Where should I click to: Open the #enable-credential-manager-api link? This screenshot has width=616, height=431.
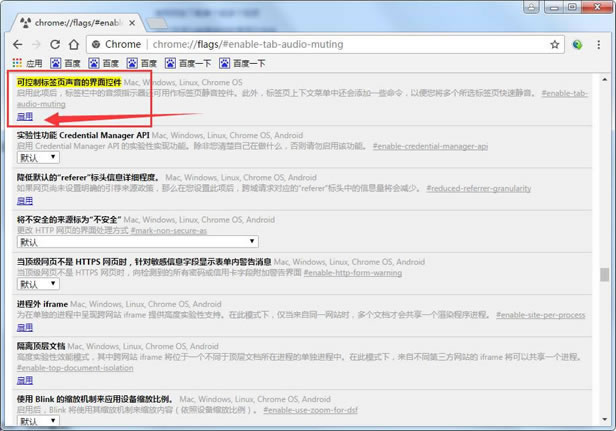430,147
